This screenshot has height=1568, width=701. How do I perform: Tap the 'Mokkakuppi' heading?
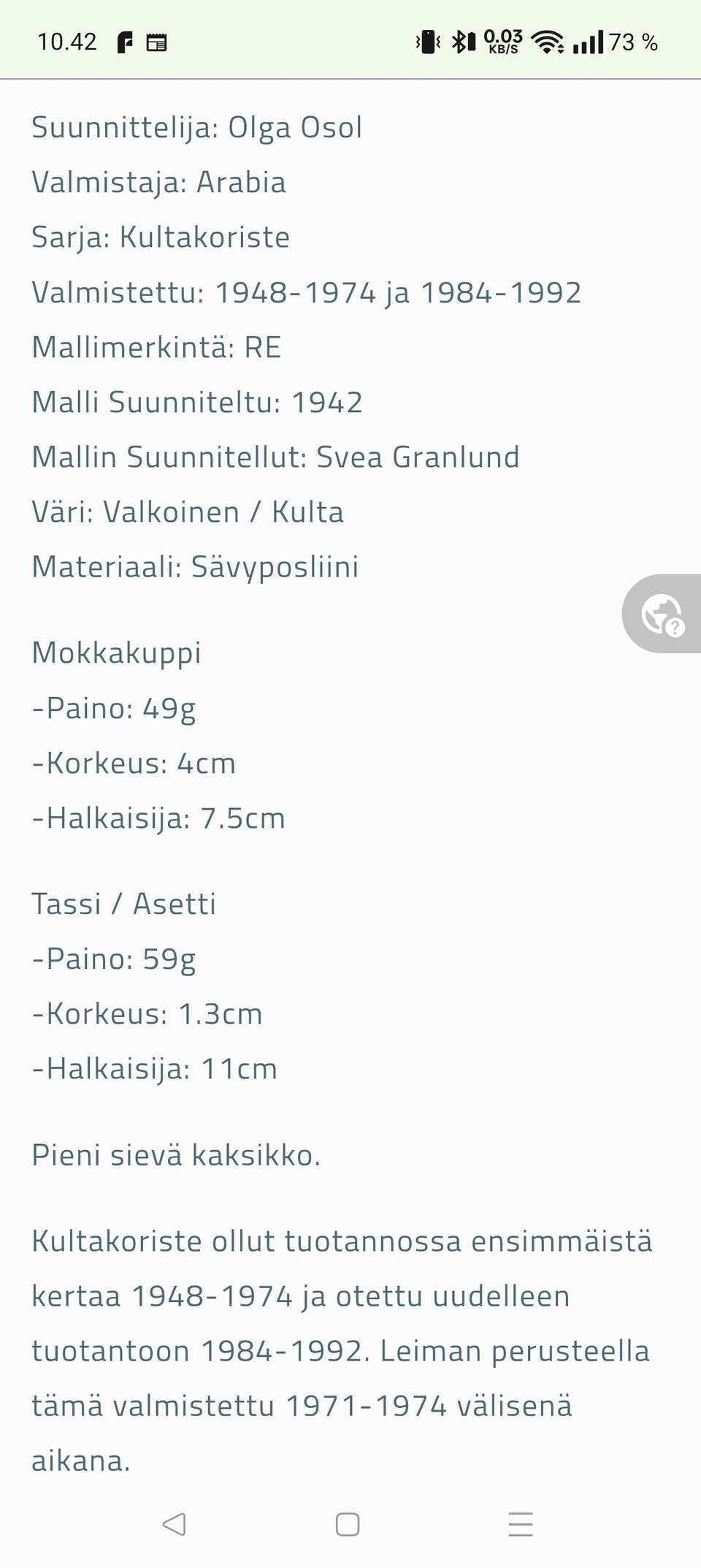[117, 653]
